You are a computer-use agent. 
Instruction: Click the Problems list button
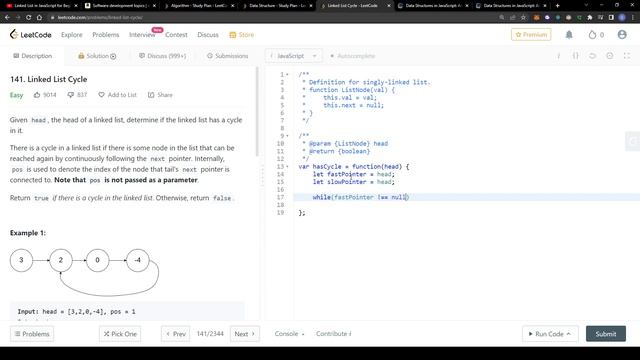pos(32,334)
